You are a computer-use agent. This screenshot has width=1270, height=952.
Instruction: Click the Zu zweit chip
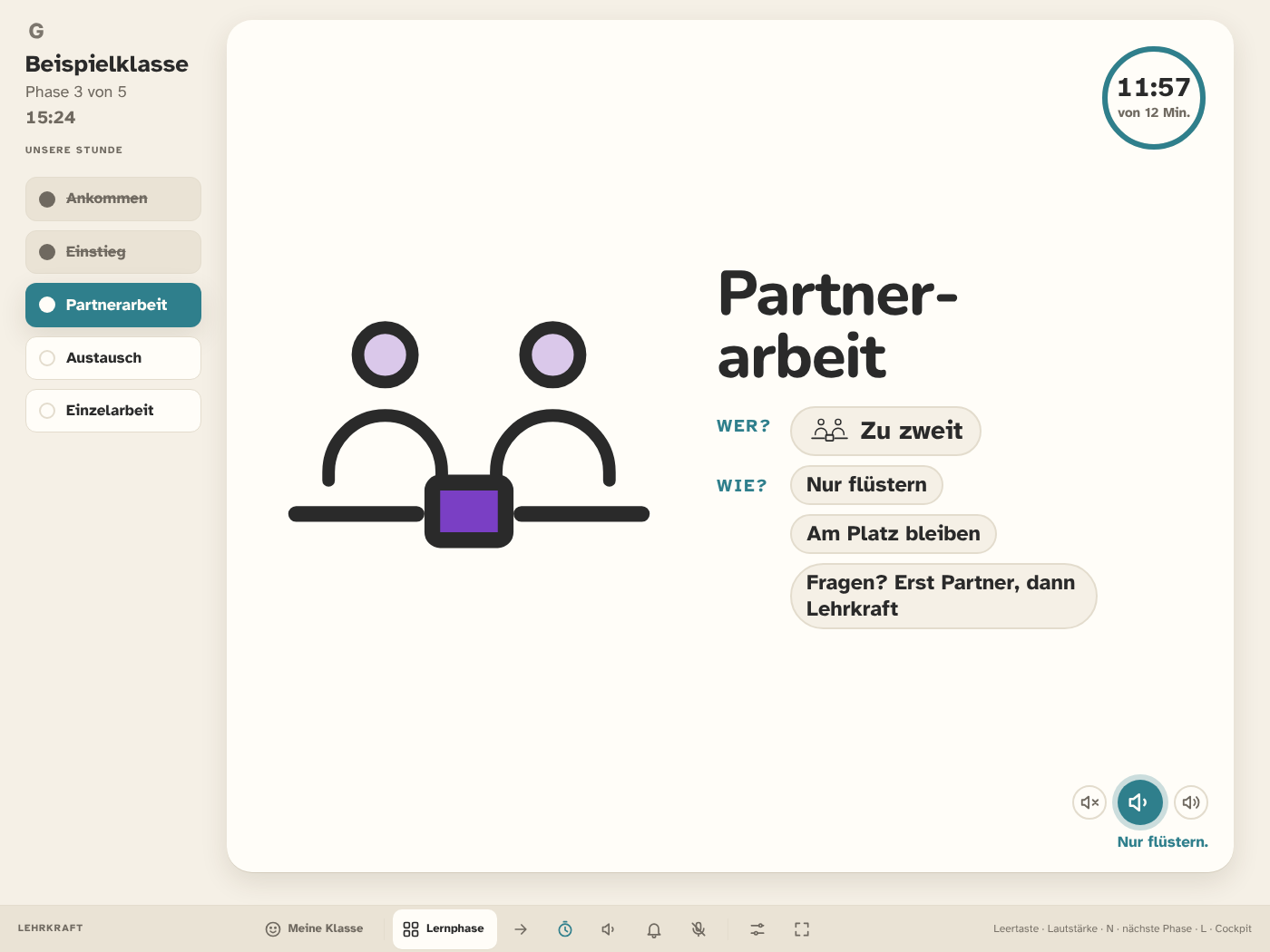pyautogui.click(x=885, y=431)
